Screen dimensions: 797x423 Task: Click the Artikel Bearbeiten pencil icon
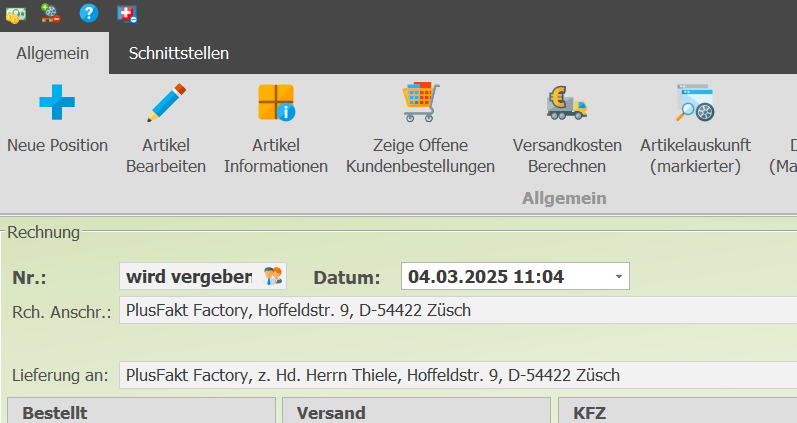[x=166, y=102]
